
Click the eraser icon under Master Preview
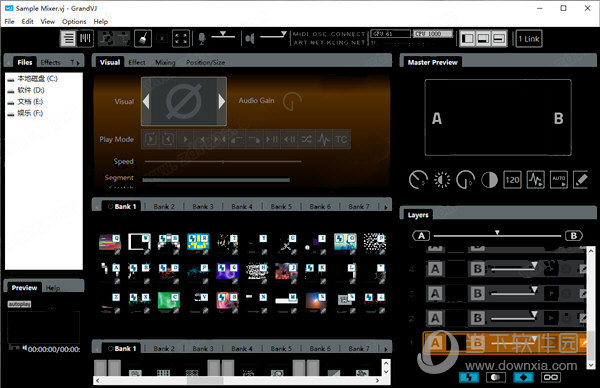[581, 180]
